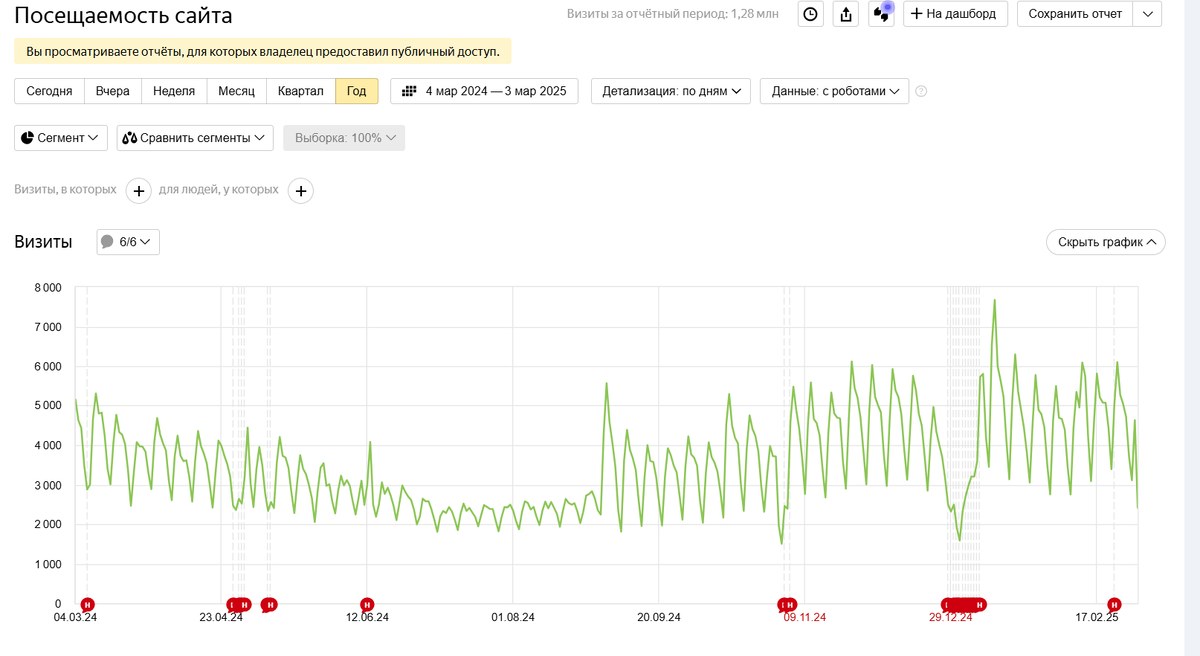
Task: Add a visit condition with plus
Action: (138, 190)
